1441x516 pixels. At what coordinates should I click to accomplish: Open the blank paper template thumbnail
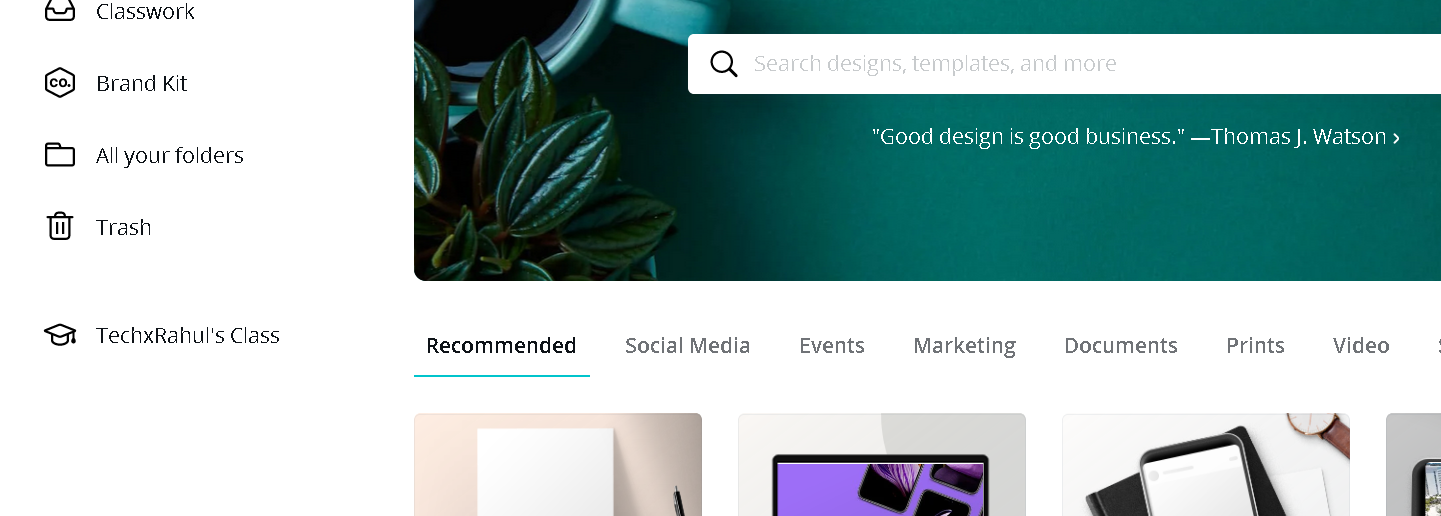pyautogui.click(x=558, y=465)
